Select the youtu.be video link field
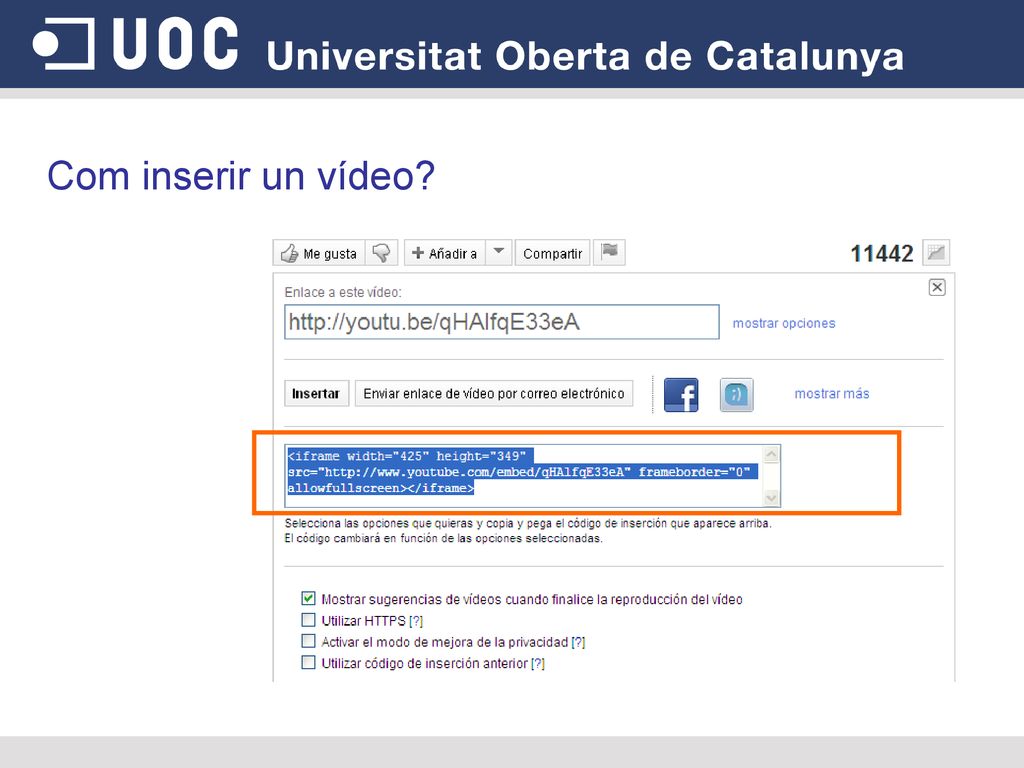This screenshot has height=768, width=1024. point(502,322)
